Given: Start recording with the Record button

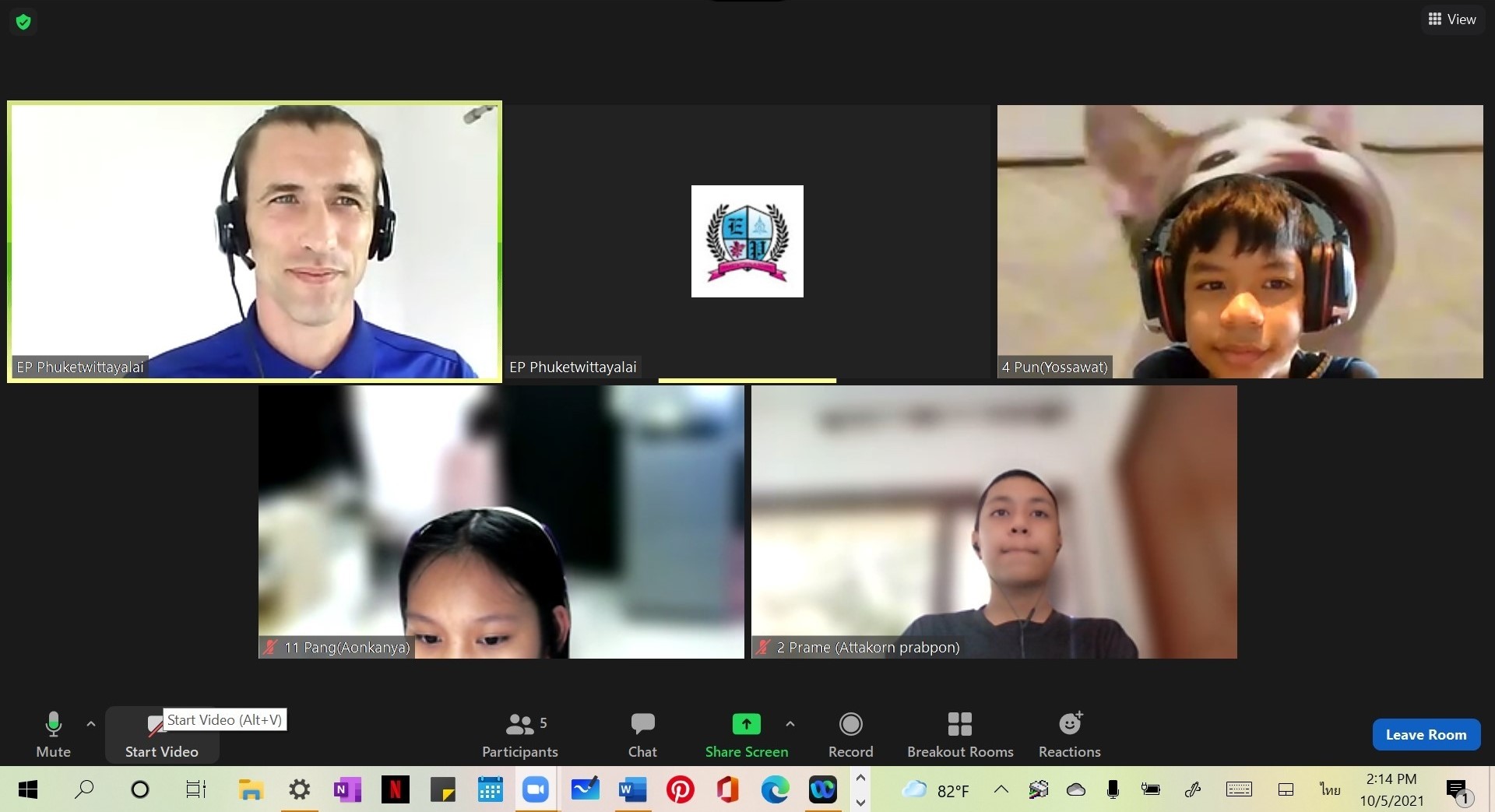Looking at the screenshot, I should pos(850,735).
